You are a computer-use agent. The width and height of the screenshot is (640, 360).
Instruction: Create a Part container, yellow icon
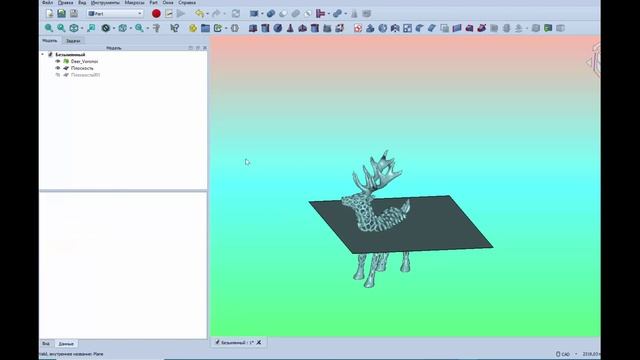pos(193,28)
